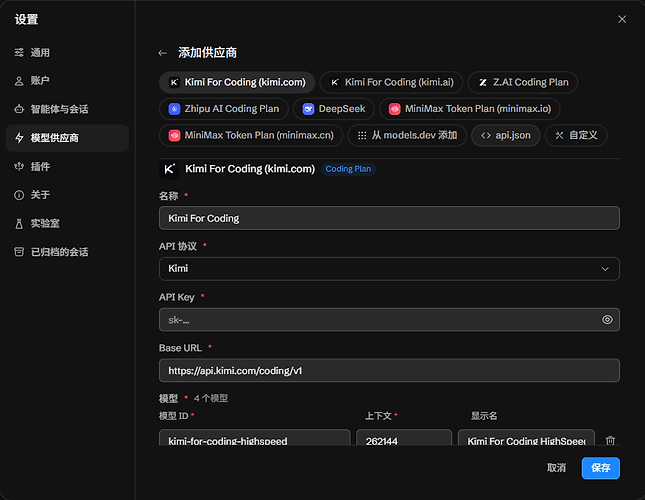Click the API Key input field
Screen dimensions: 645x500
tap(389, 320)
